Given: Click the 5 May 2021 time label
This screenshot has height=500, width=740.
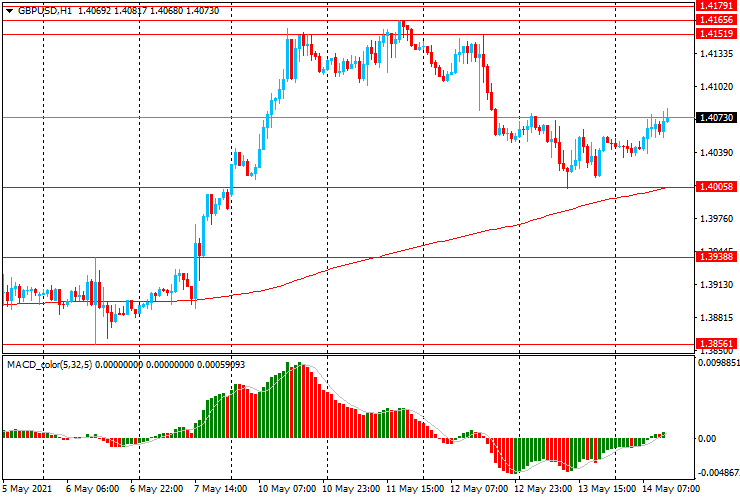Looking at the screenshot, I should pyautogui.click(x=27, y=489).
